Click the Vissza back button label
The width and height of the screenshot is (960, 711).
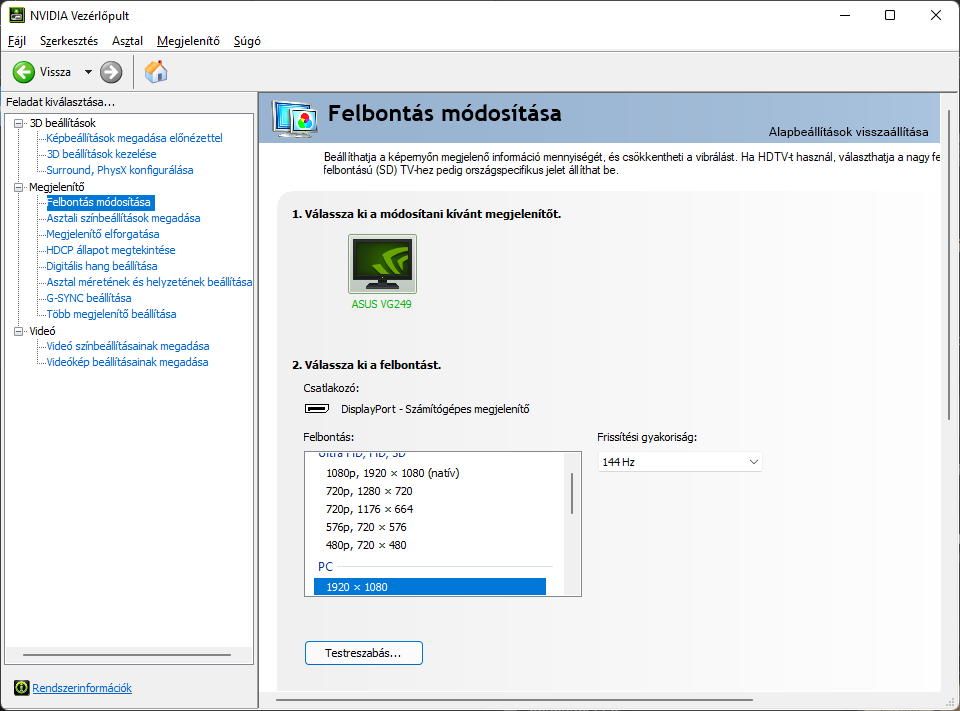[x=55, y=72]
